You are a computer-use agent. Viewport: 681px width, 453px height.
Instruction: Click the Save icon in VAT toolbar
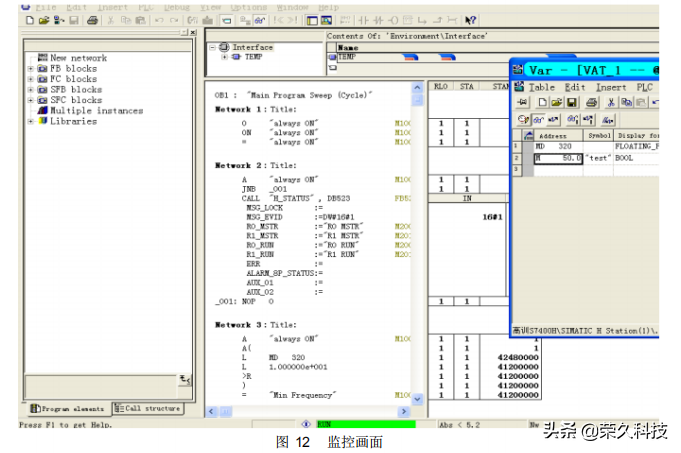[x=571, y=103]
